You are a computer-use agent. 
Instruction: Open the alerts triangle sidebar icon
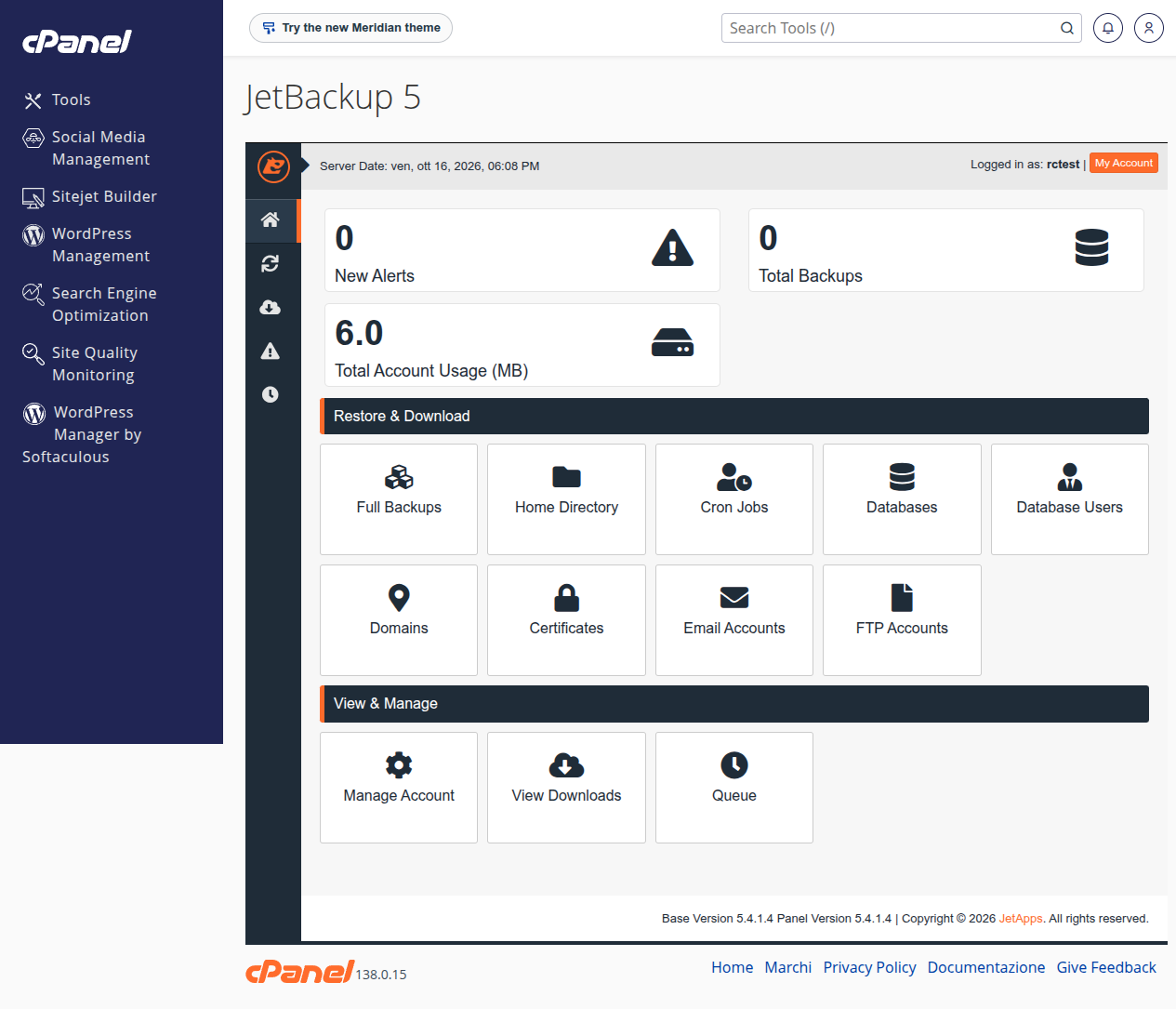(271, 351)
